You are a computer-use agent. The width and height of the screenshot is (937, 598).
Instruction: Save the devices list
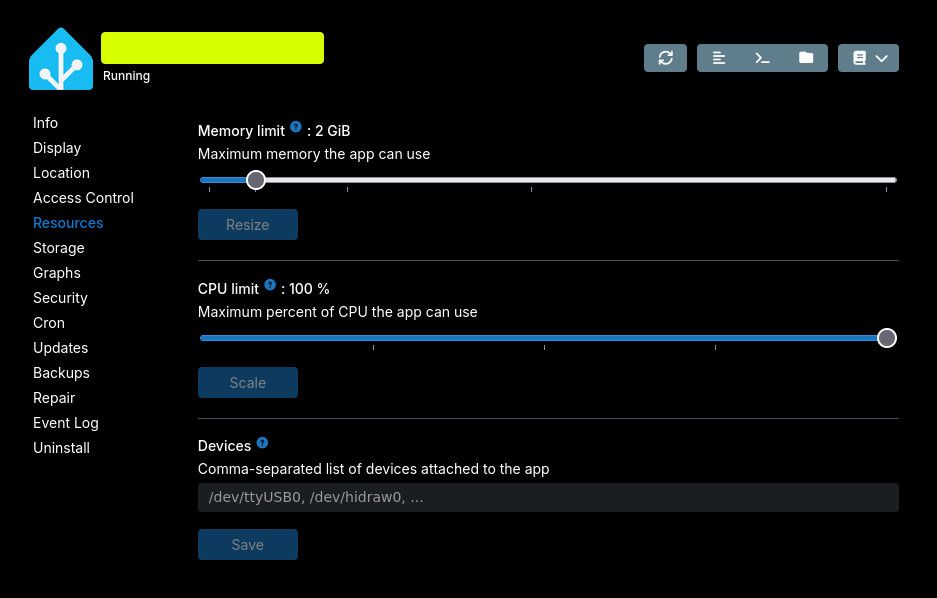[247, 545]
